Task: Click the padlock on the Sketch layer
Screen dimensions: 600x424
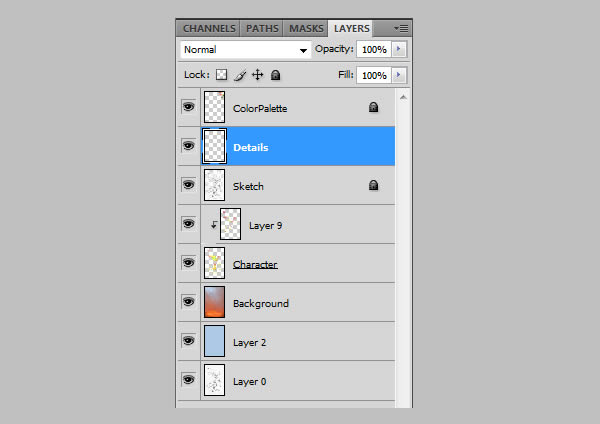Action: point(373,186)
